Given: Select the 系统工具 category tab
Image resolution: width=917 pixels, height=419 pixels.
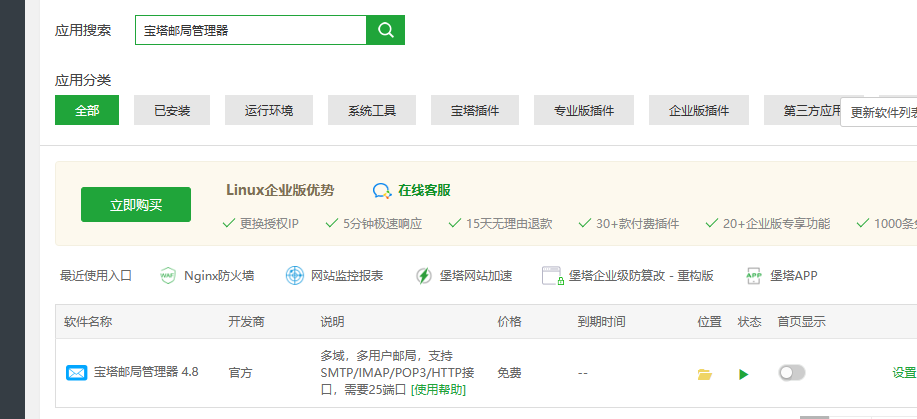Looking at the screenshot, I should pos(372,110).
